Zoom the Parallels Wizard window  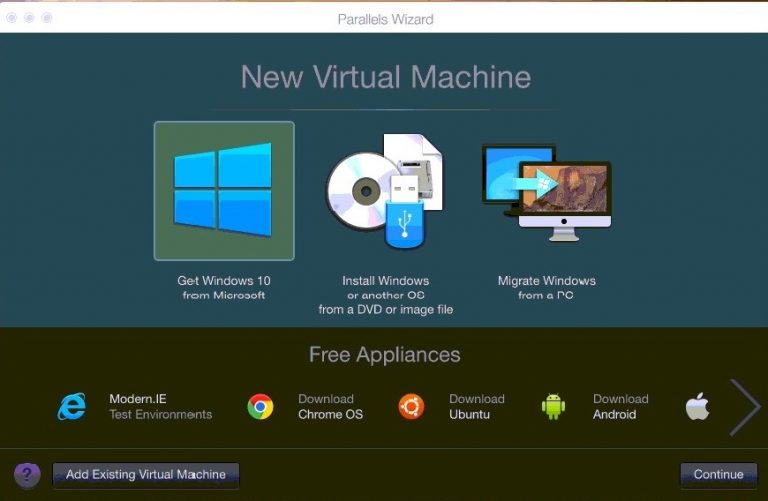(47, 18)
